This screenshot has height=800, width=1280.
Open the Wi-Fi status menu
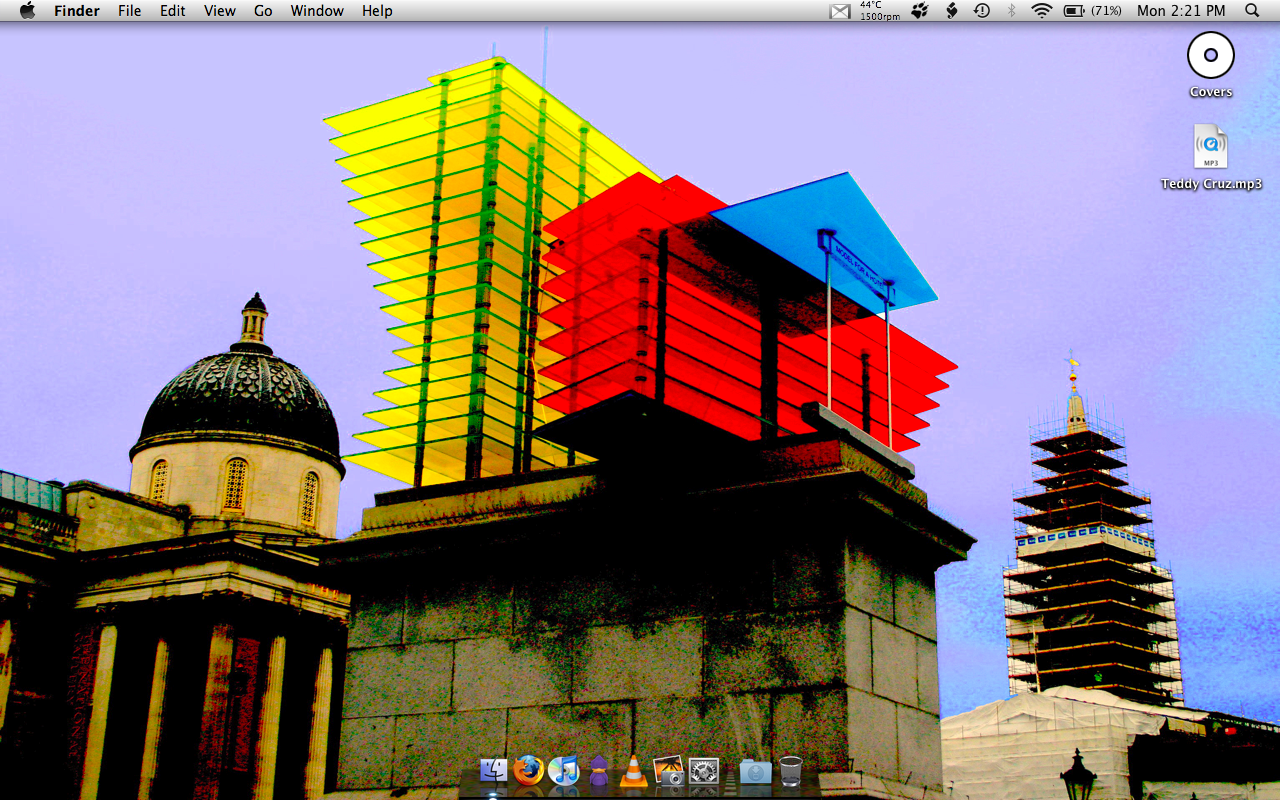[x=1042, y=11]
